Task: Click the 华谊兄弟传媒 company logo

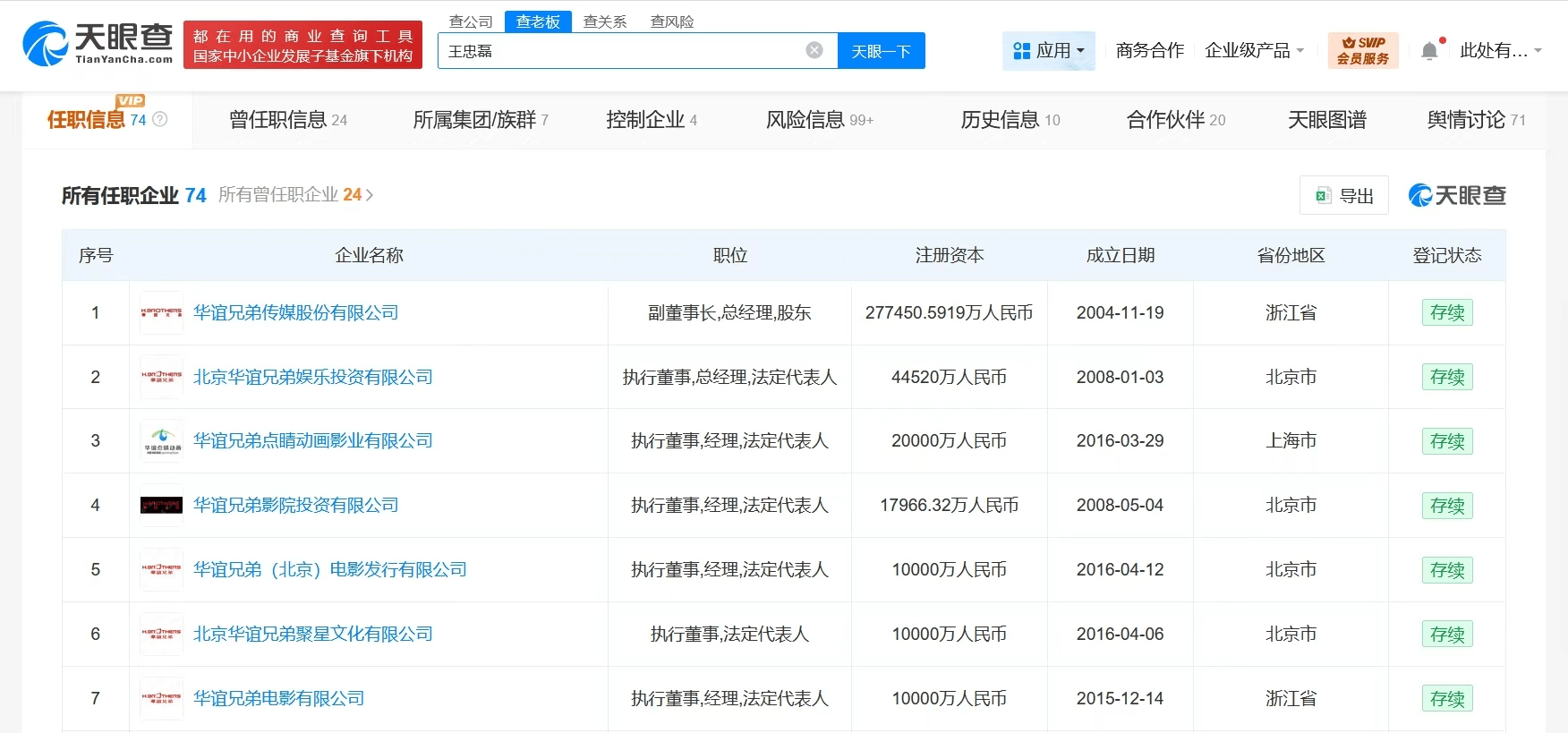Action: coord(162,312)
